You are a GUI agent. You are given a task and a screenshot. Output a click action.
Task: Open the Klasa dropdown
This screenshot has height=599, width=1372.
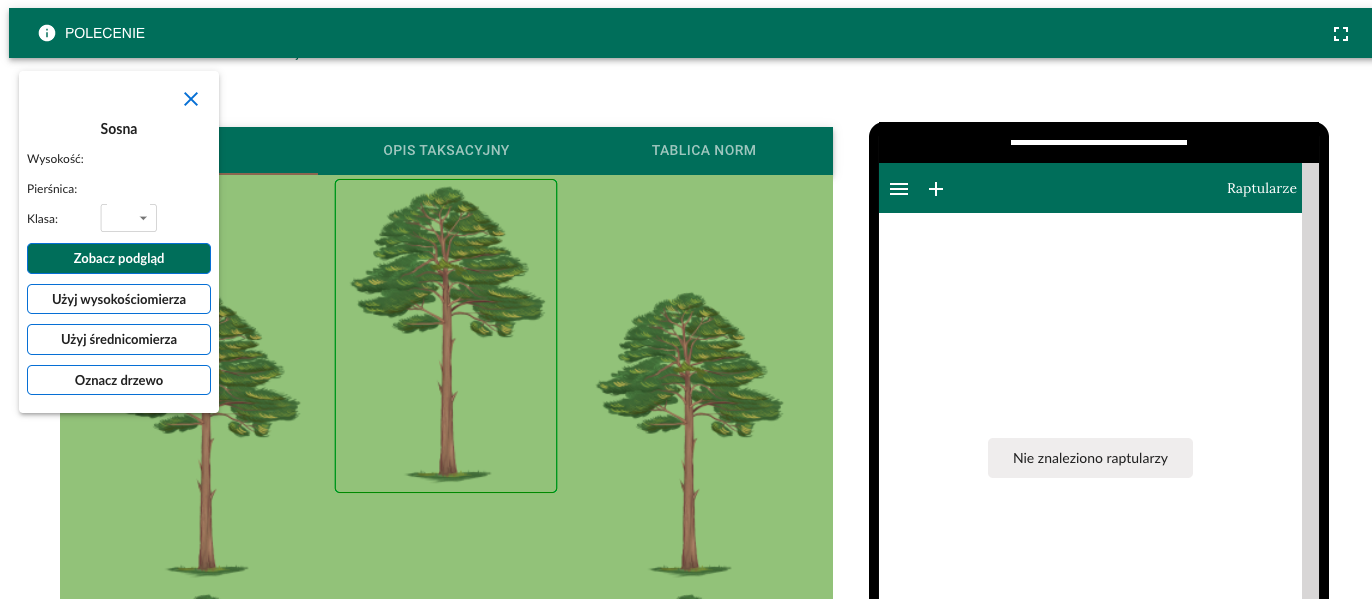[129, 218]
